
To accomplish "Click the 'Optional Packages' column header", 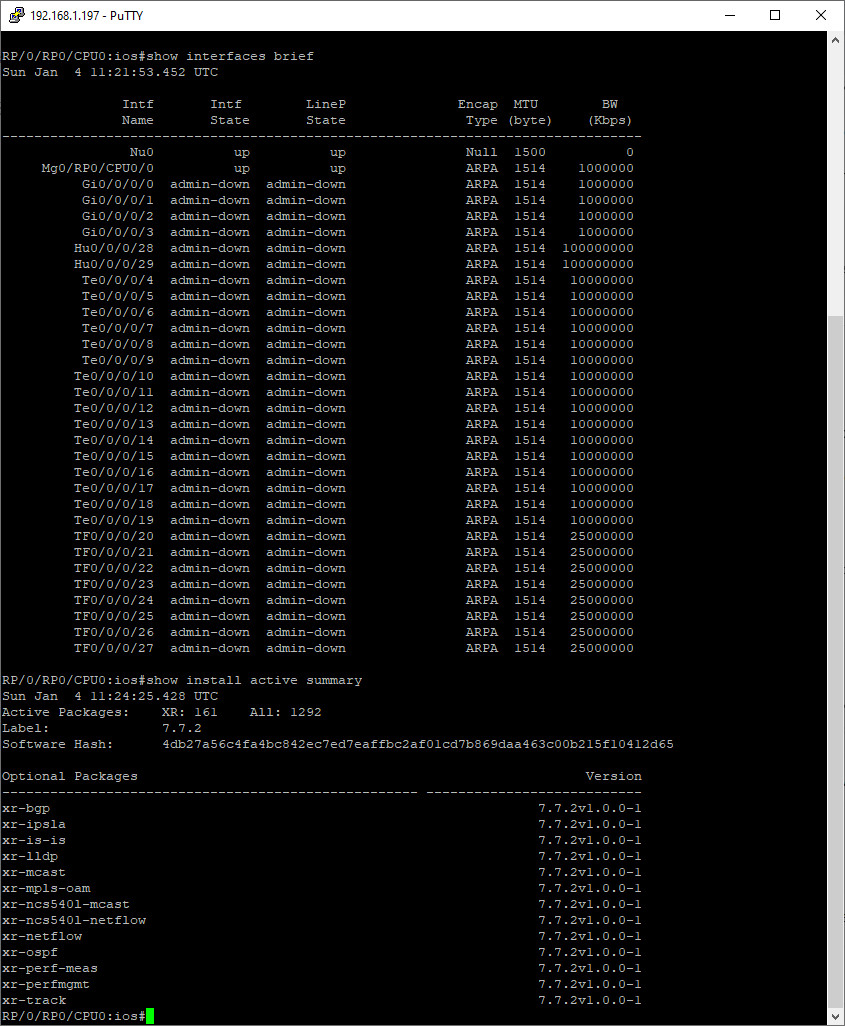I will click(69, 776).
